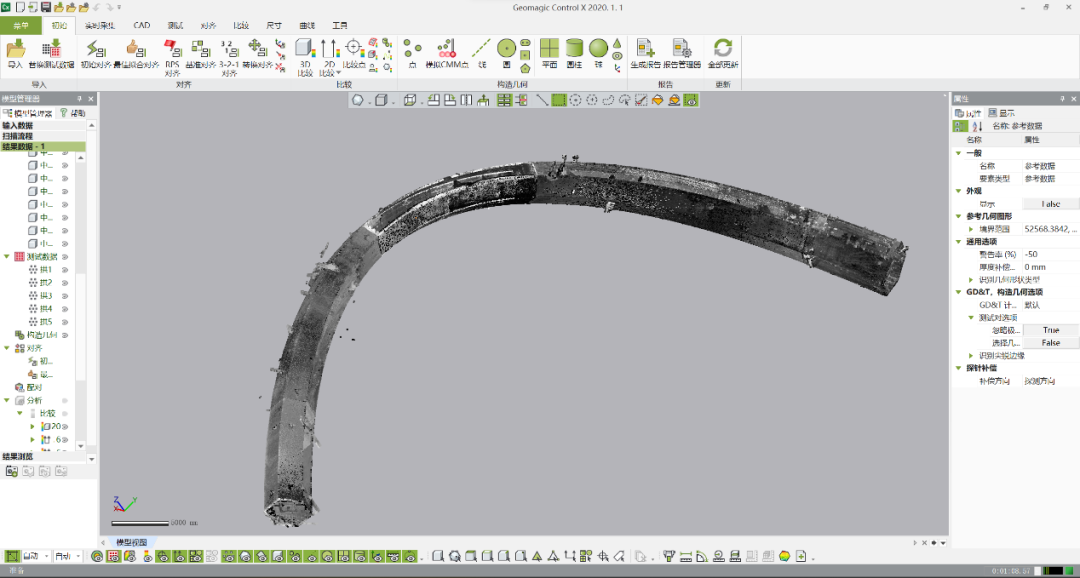
Task: Switch to the 尺寸 ribbon tab
Action: 274,25
